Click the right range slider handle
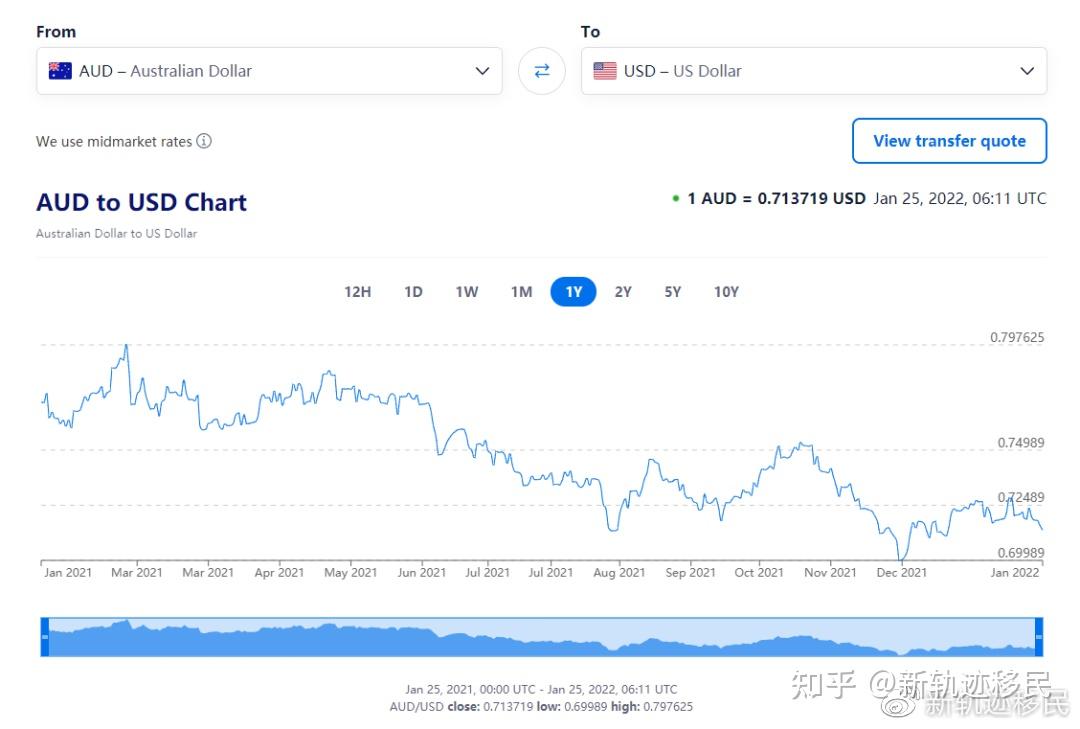 [x=1039, y=637]
